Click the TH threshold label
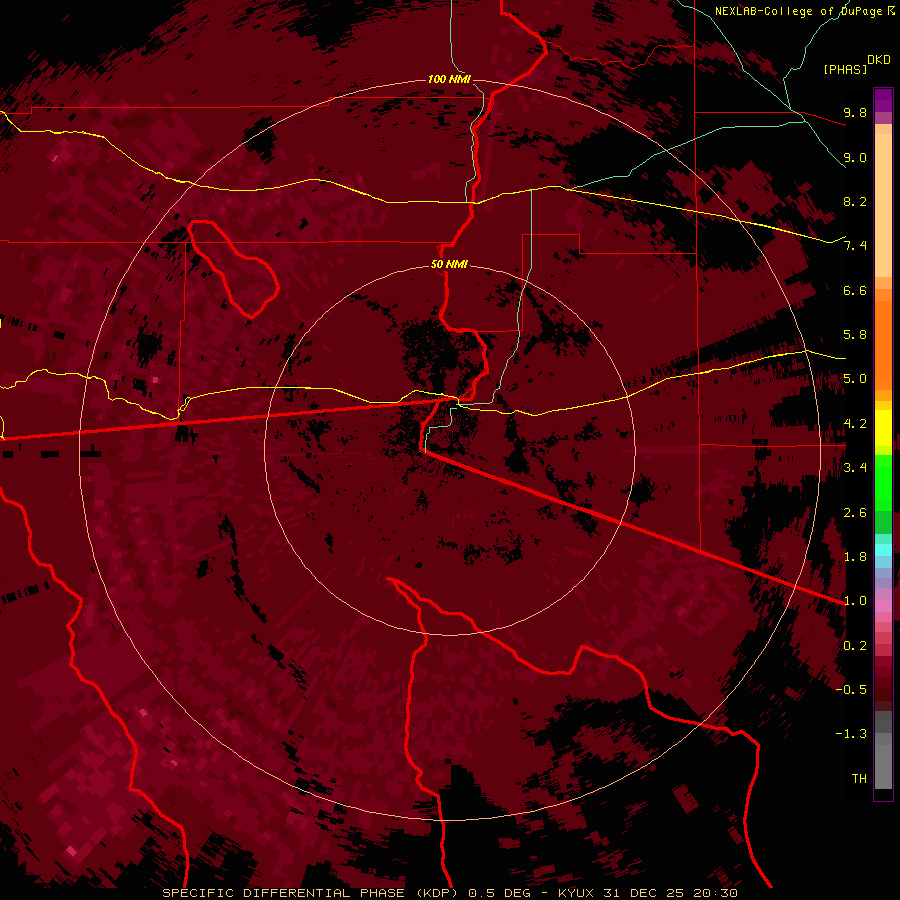This screenshot has height=900, width=900. (x=859, y=779)
